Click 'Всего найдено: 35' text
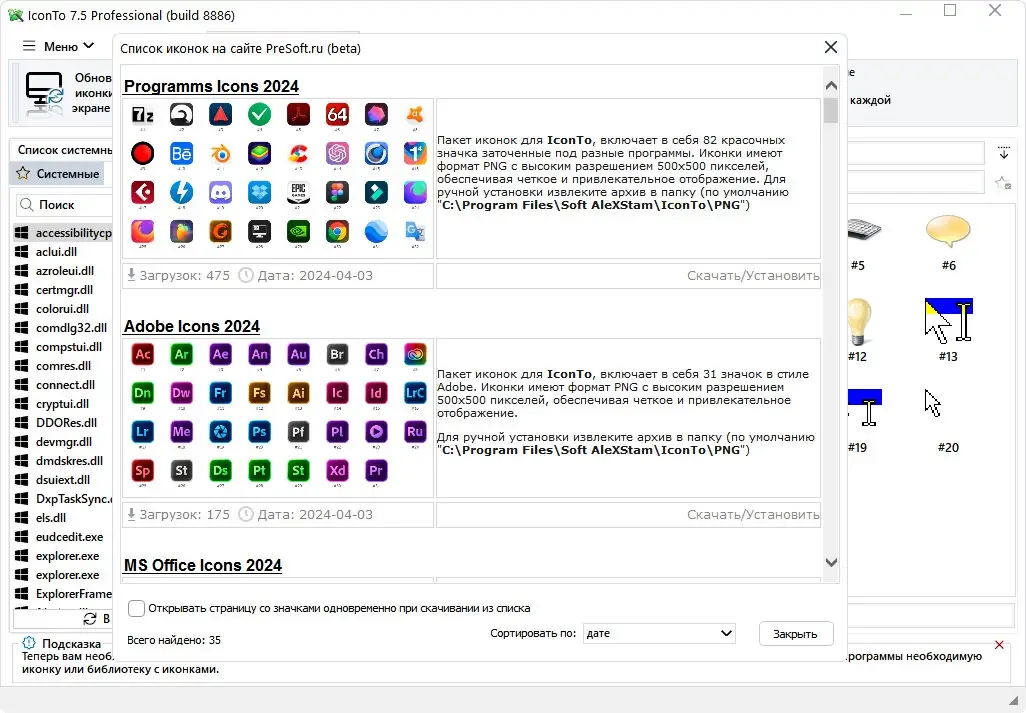1026x713 pixels. 174,640
